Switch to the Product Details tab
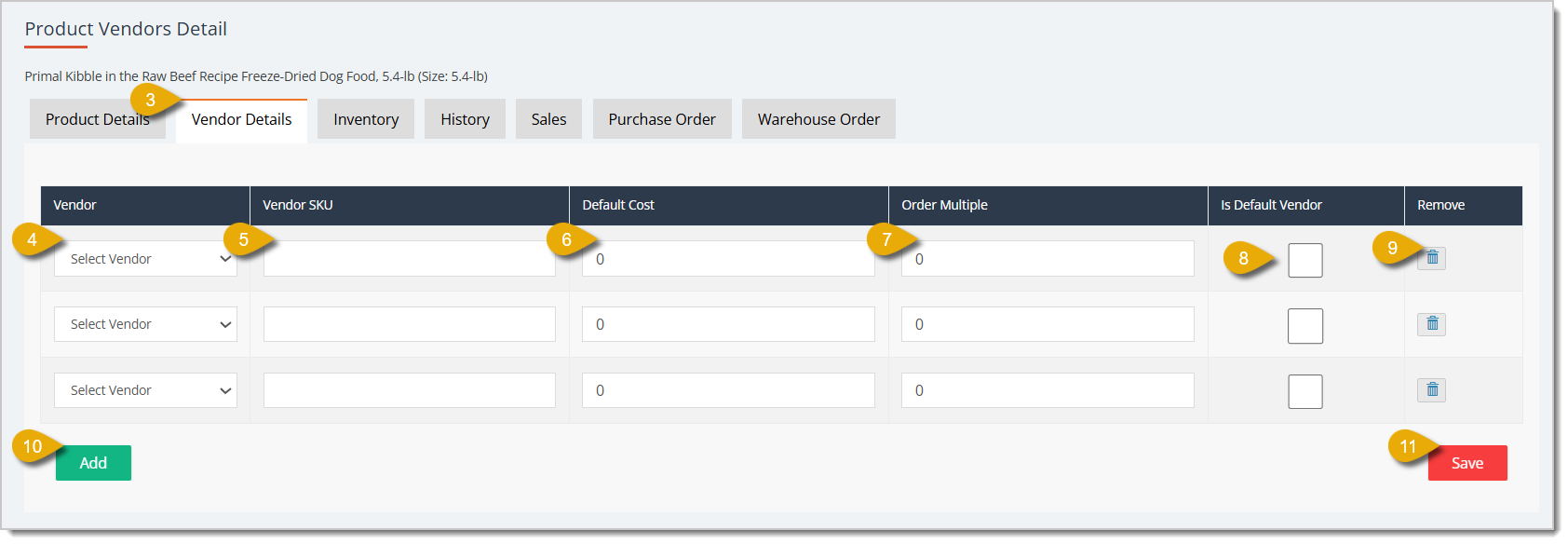The image size is (1568, 544). coord(98,119)
